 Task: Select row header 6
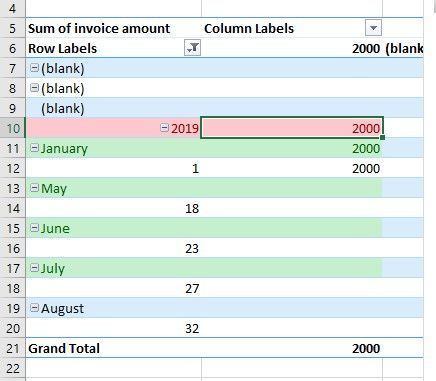[x=12, y=48]
